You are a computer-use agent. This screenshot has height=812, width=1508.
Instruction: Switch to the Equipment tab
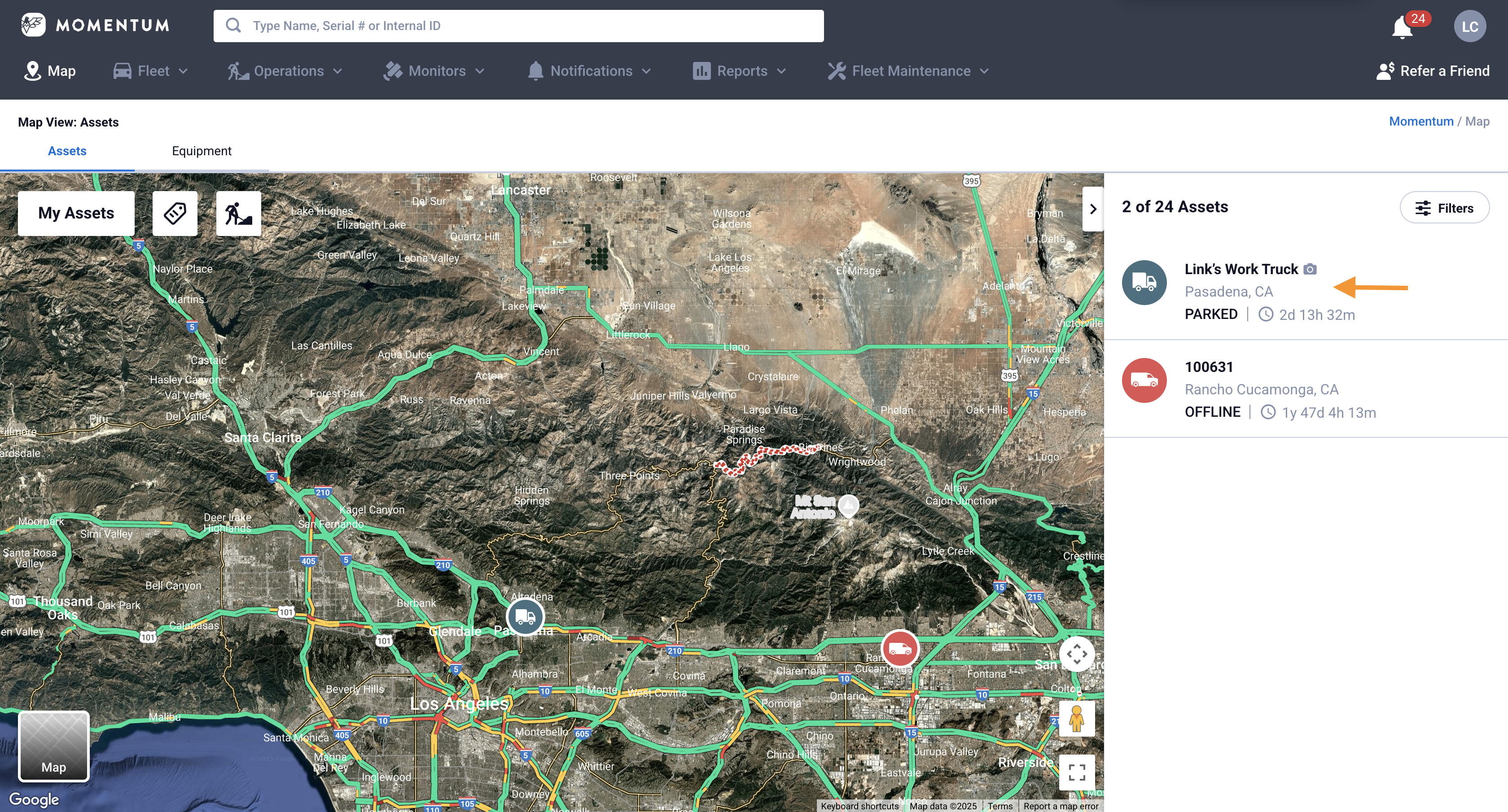tap(202, 151)
